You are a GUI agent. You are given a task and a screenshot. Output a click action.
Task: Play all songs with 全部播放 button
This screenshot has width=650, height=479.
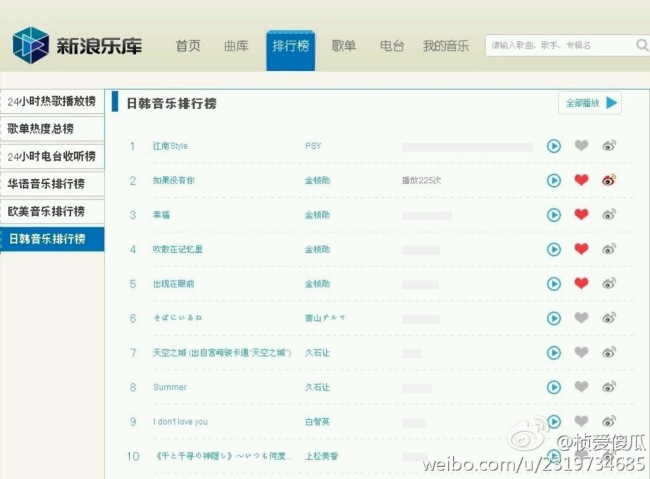(590, 103)
